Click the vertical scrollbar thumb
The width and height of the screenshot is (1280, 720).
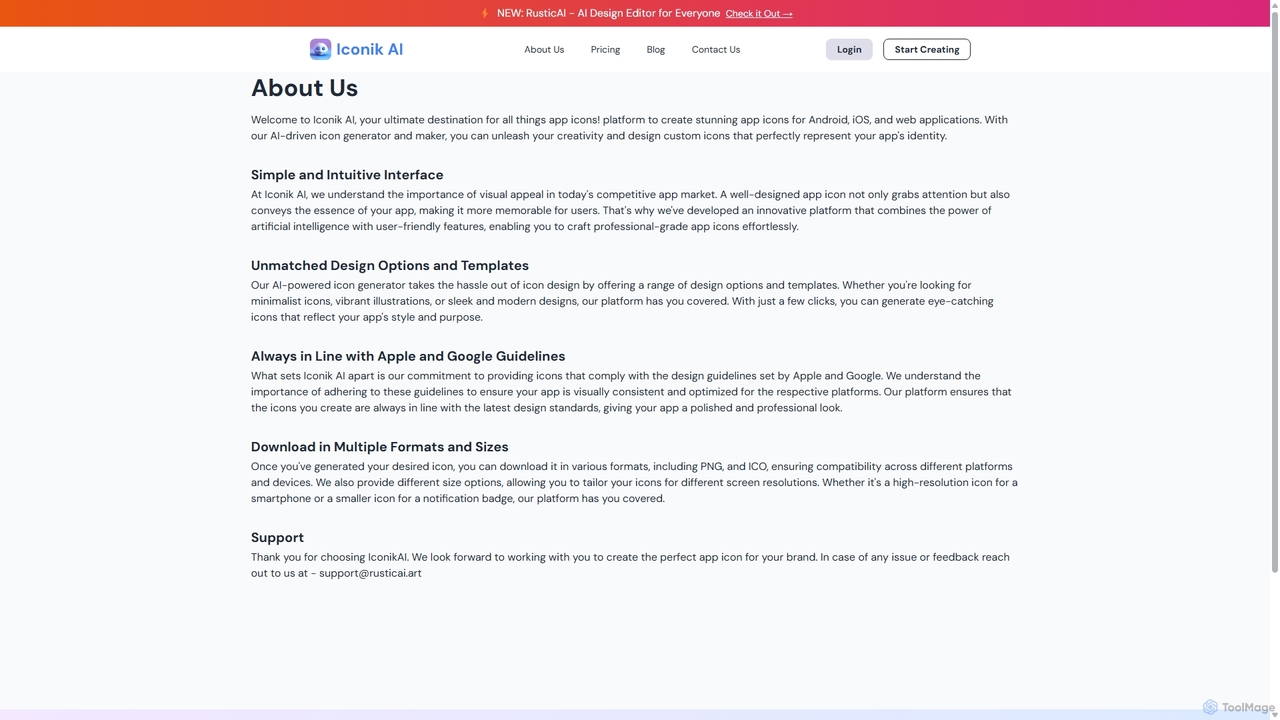(1275, 290)
